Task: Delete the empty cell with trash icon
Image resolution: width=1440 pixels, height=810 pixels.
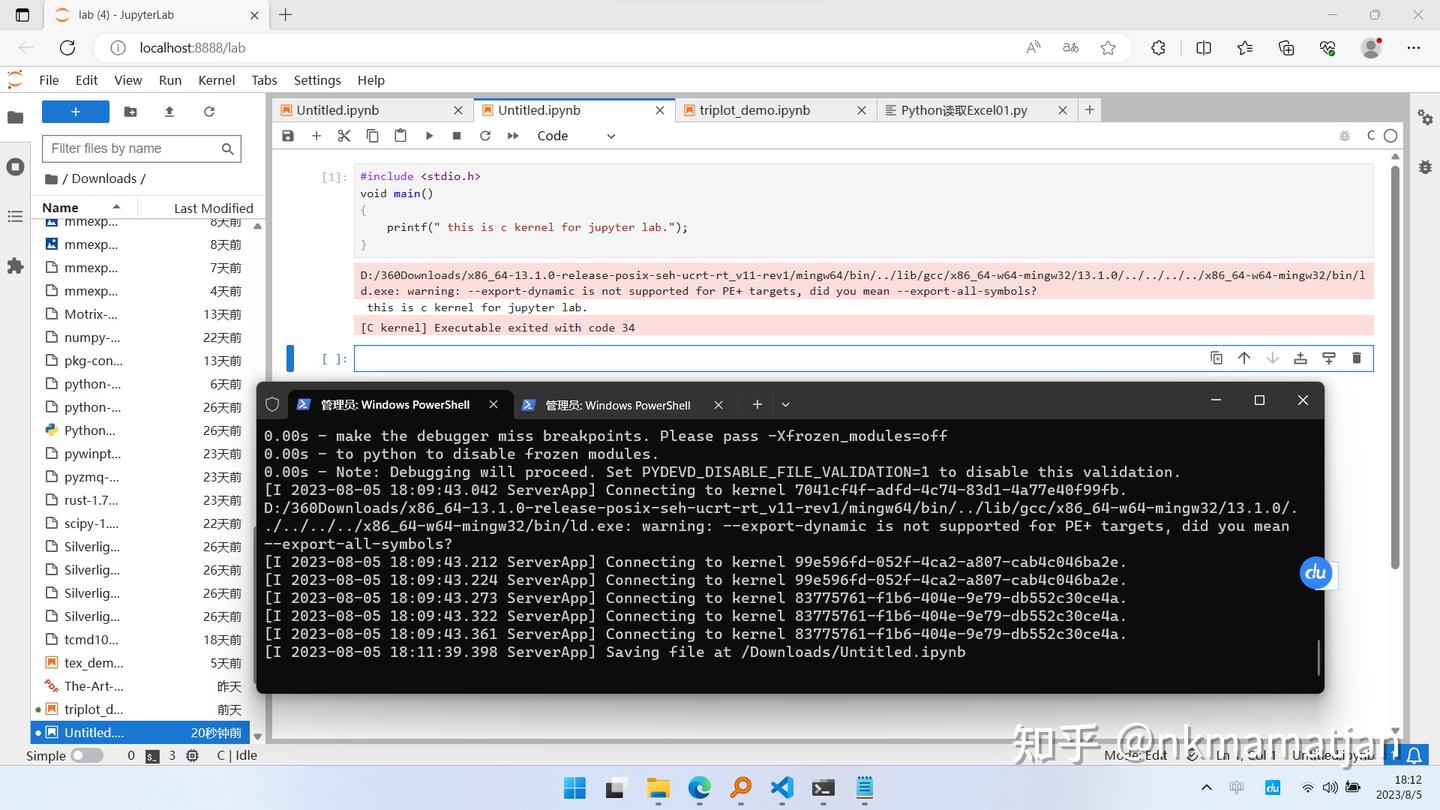Action: (x=1356, y=357)
